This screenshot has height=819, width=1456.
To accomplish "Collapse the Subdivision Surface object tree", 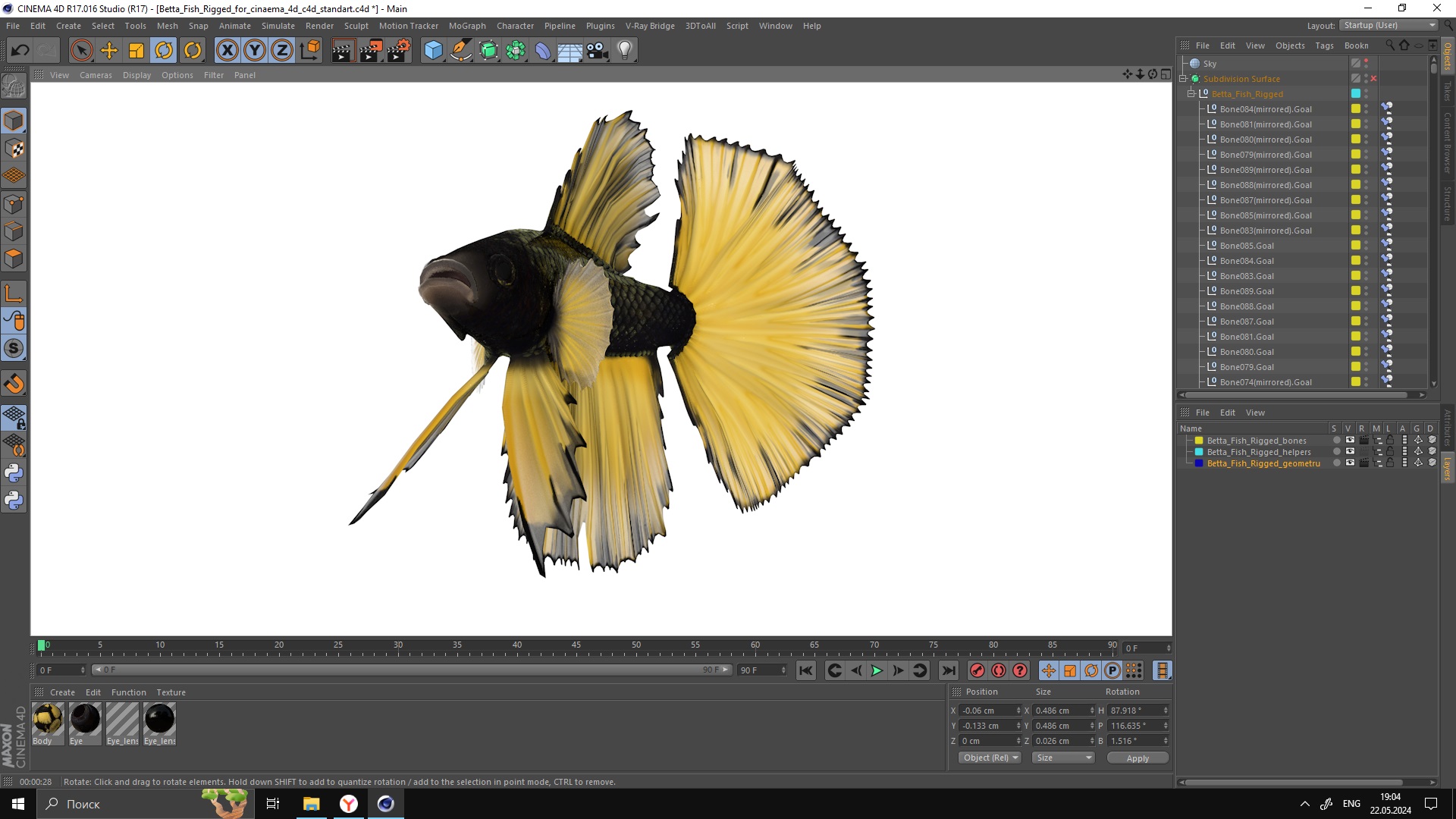I will point(1183,78).
